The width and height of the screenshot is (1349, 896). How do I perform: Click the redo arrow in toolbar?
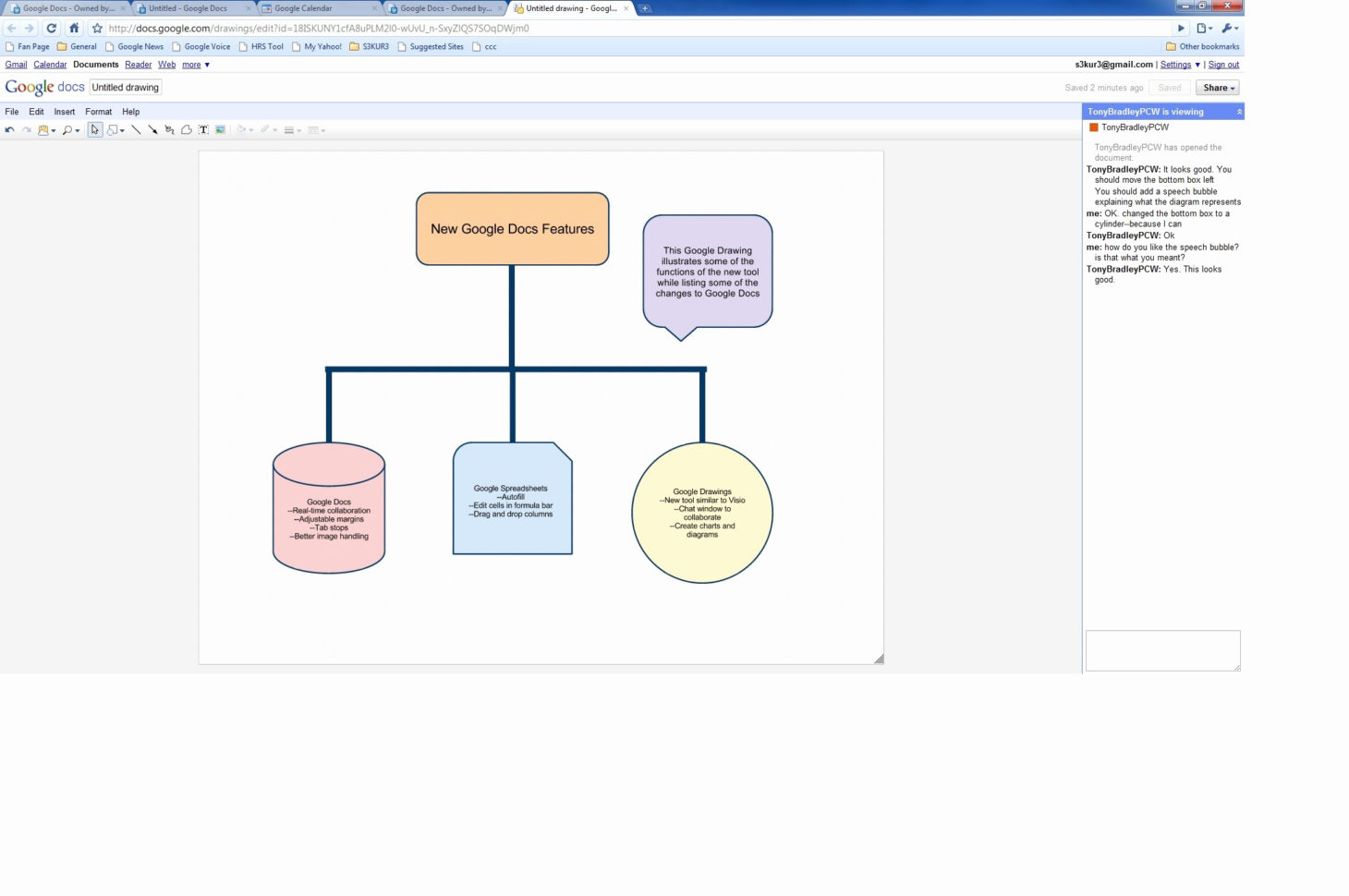(27, 130)
